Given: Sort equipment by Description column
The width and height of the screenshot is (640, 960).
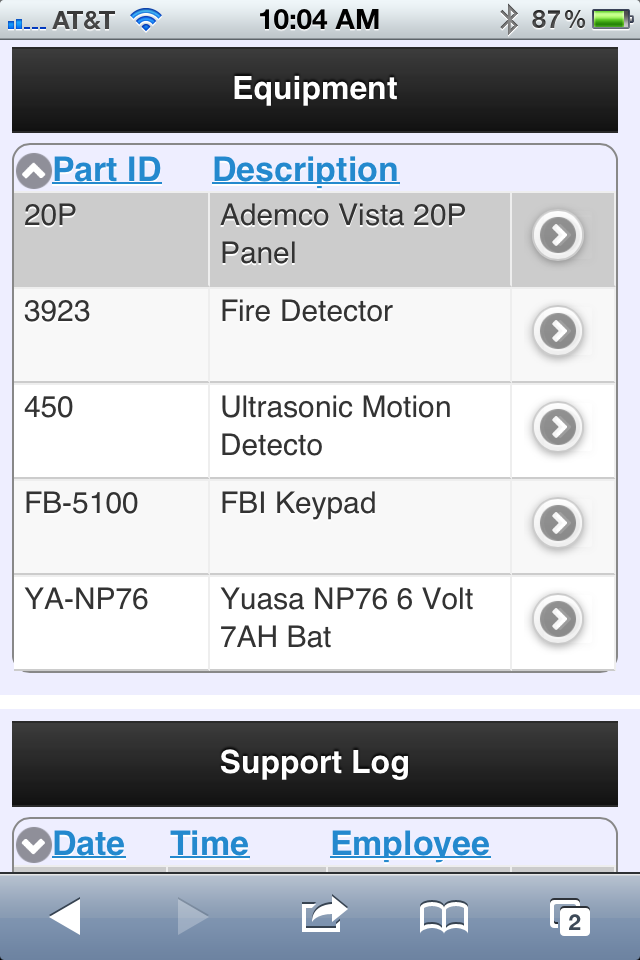Looking at the screenshot, I should click(x=306, y=170).
